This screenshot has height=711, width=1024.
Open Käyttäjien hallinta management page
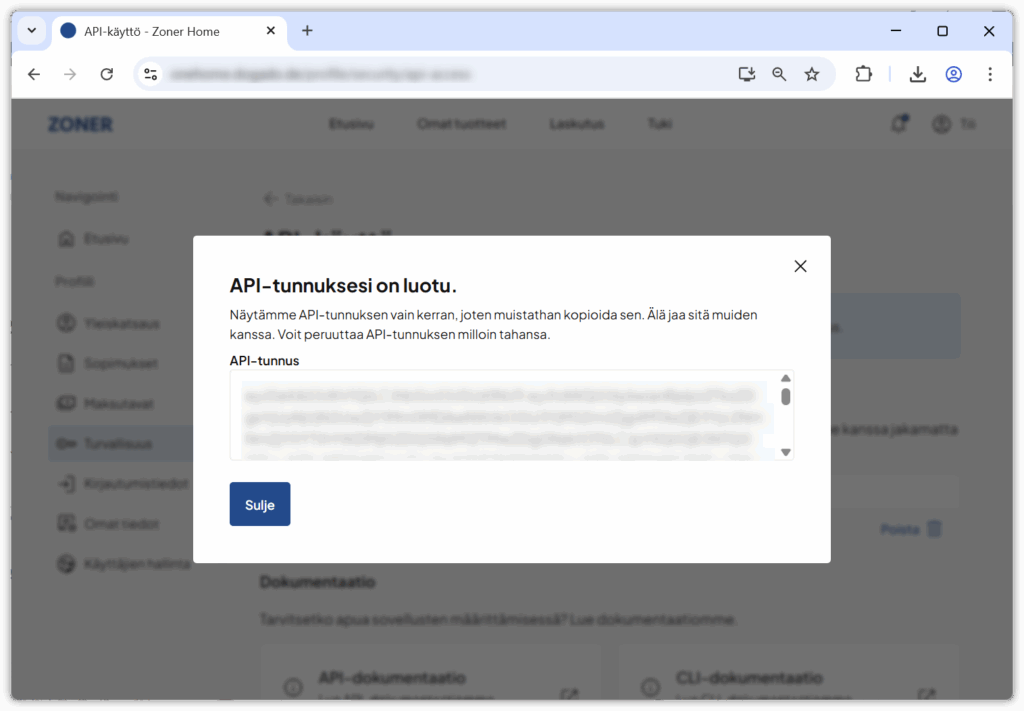coord(118,563)
